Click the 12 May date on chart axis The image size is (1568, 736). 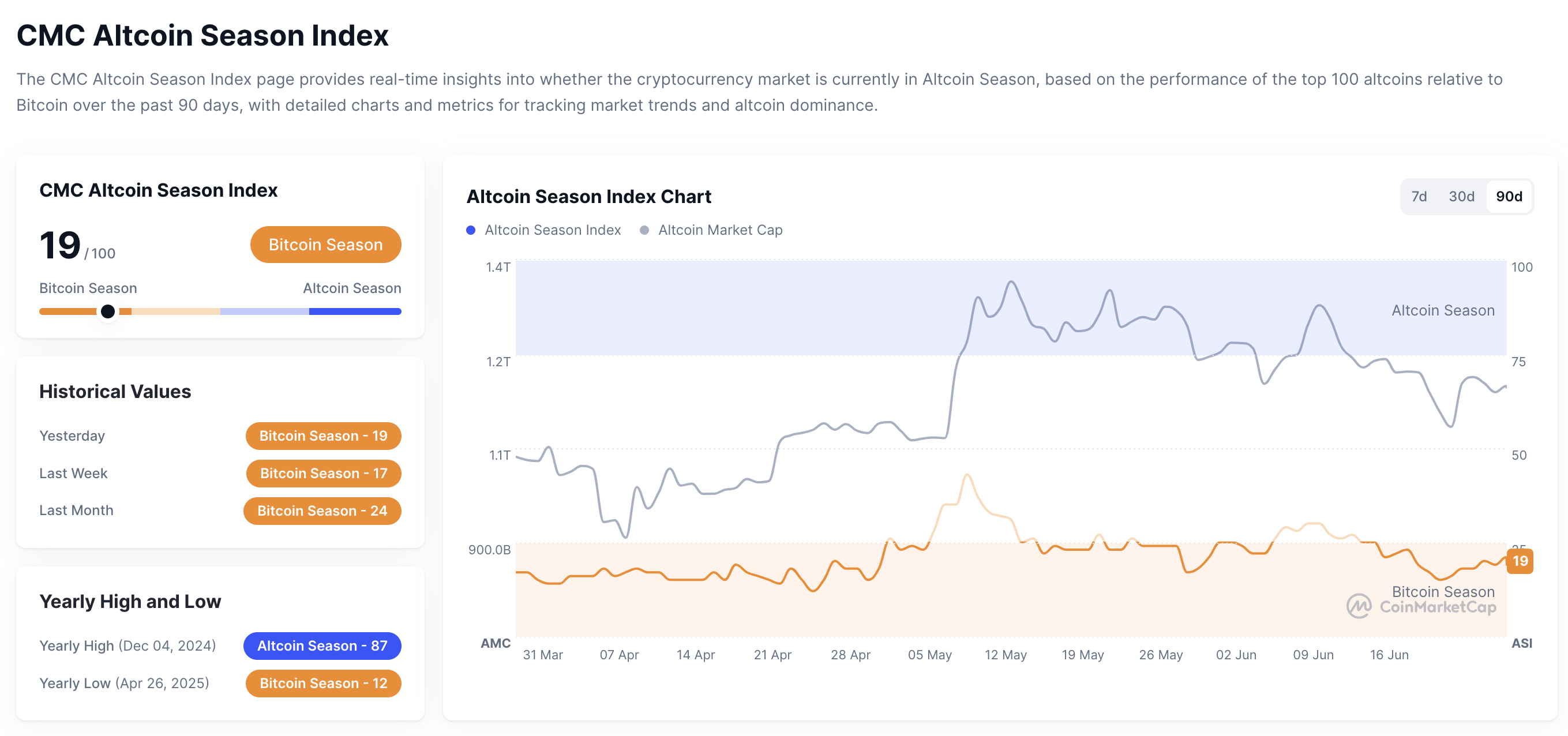click(x=1006, y=655)
